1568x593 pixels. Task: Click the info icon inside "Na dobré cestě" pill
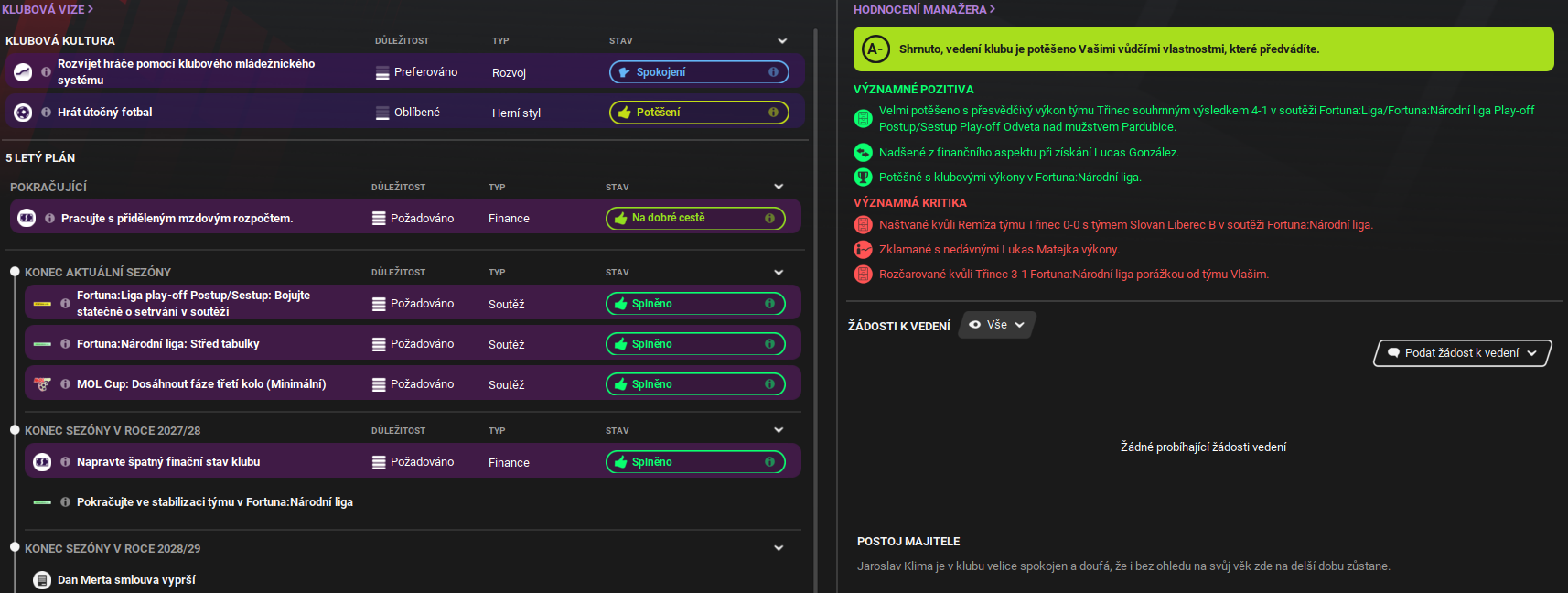point(769,219)
